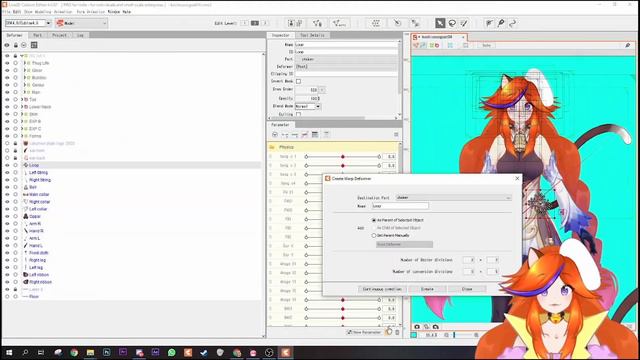Toggle visibility eye for Left String
Viewport: 640px width, 360px height.
(x=7, y=173)
